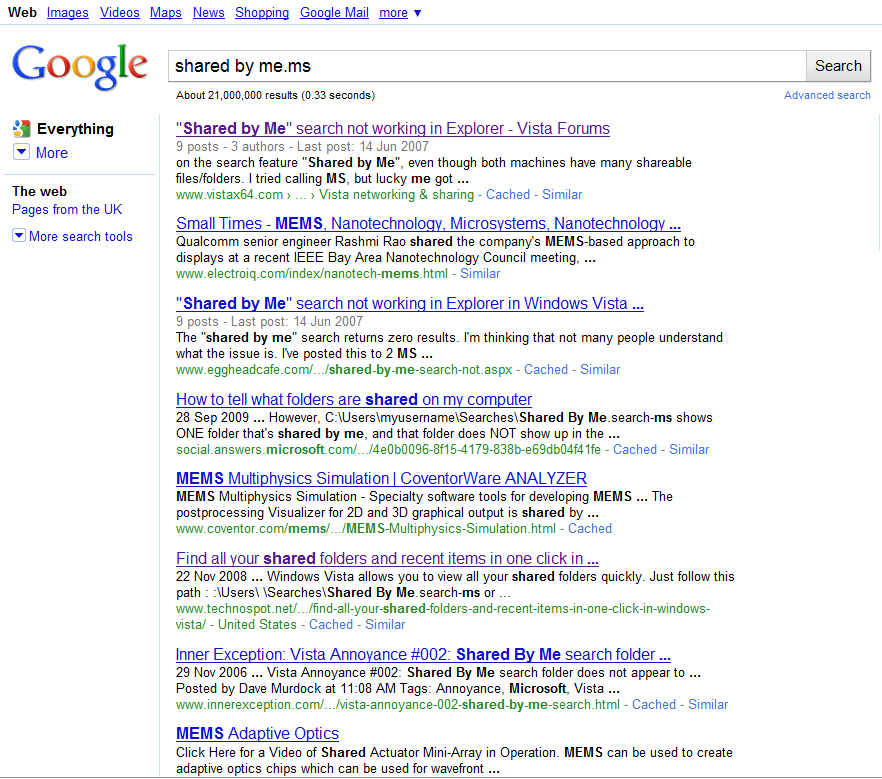The height and width of the screenshot is (779, 882).
Task: Switch to Videos search
Action: click(119, 12)
